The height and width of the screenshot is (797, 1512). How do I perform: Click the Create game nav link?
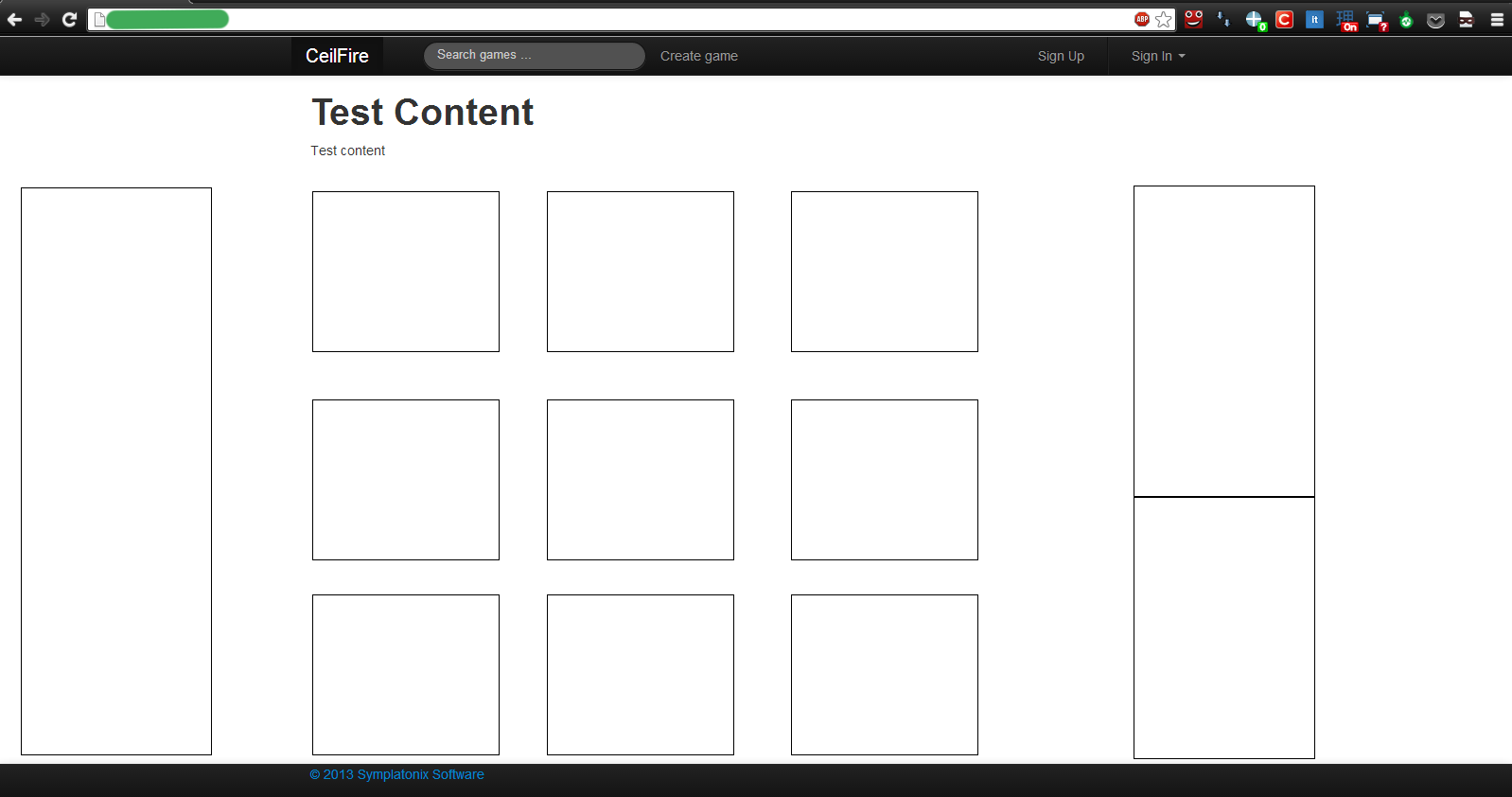click(698, 56)
